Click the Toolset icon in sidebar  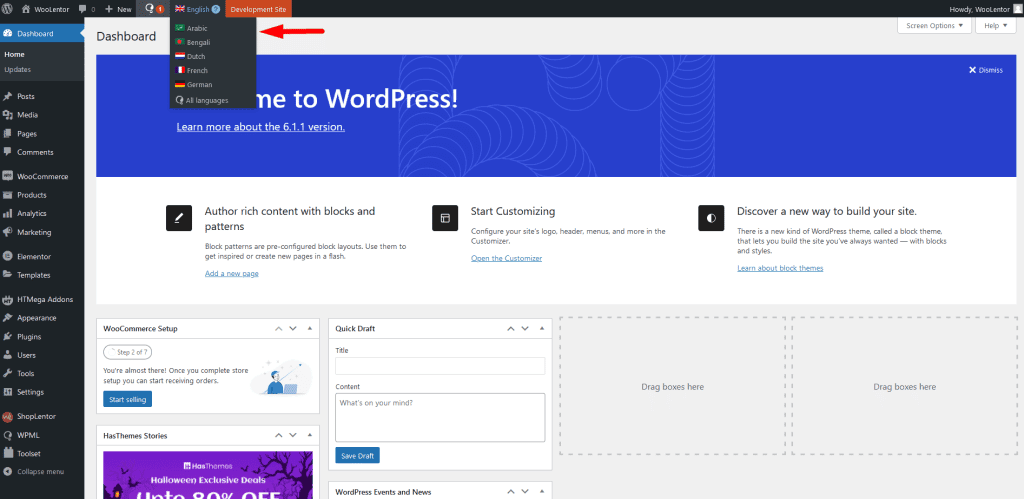[x=8, y=453]
